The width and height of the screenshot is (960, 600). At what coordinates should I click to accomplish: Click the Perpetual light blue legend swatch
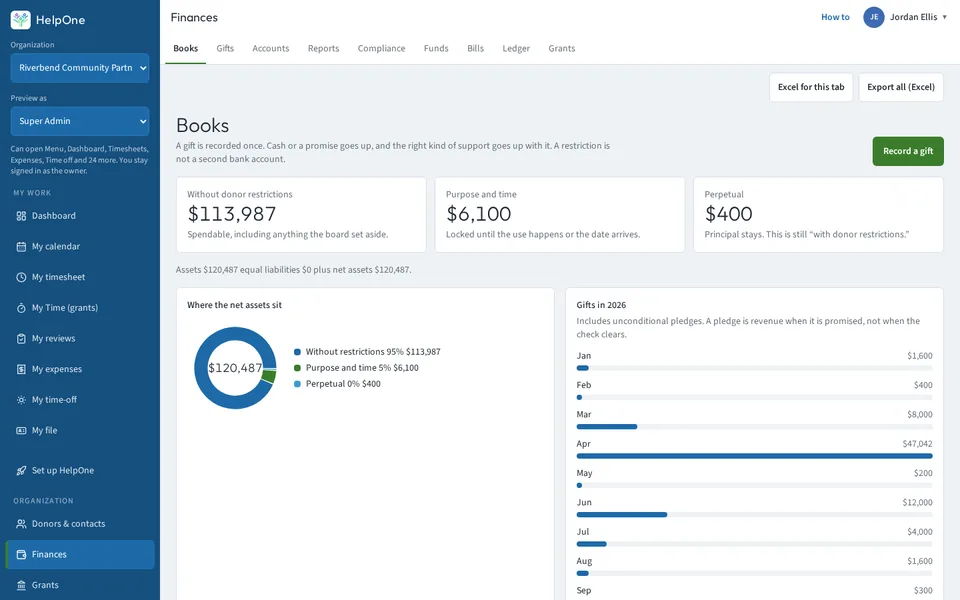pos(298,384)
